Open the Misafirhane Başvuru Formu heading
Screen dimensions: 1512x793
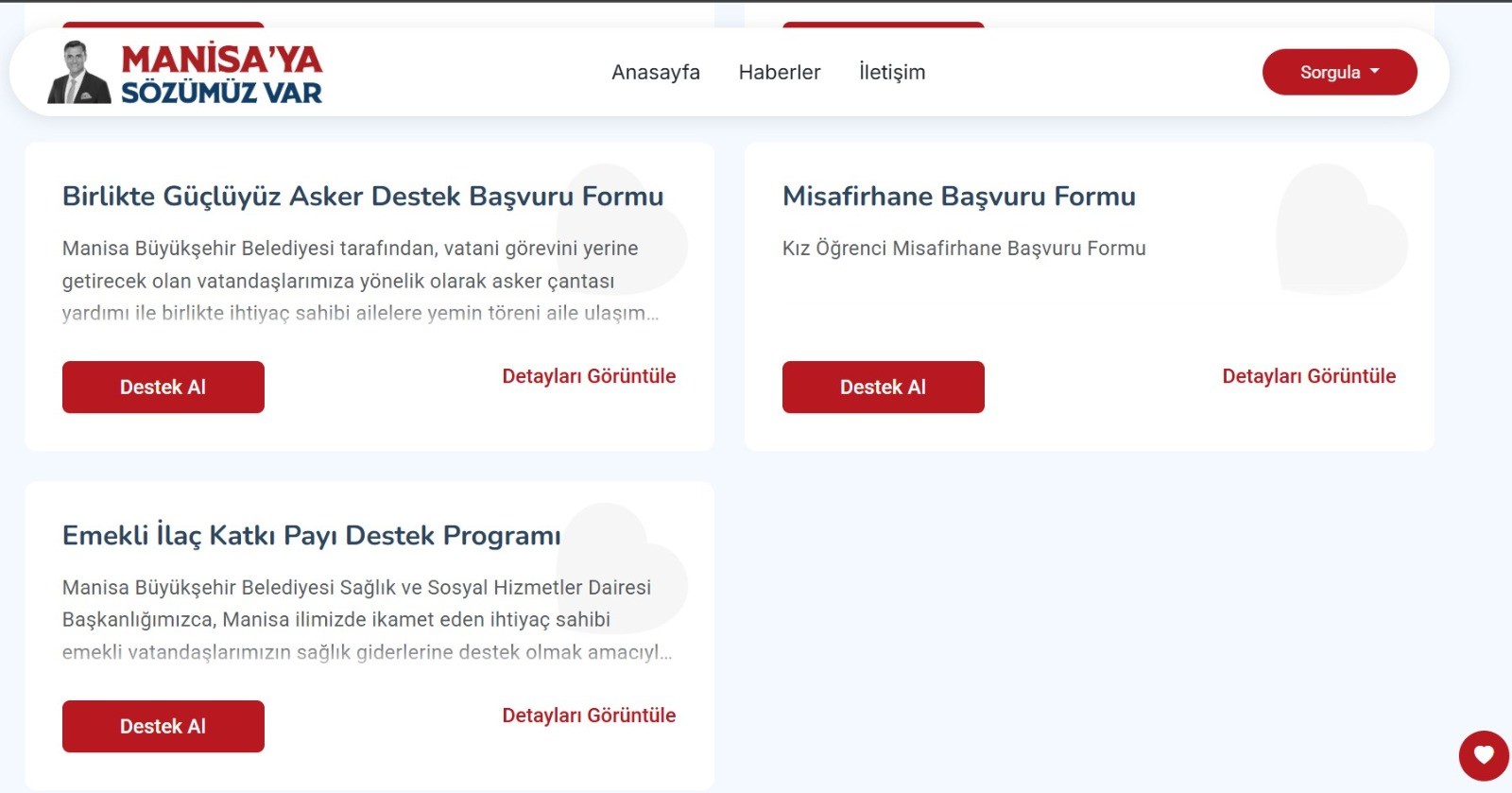(x=958, y=197)
